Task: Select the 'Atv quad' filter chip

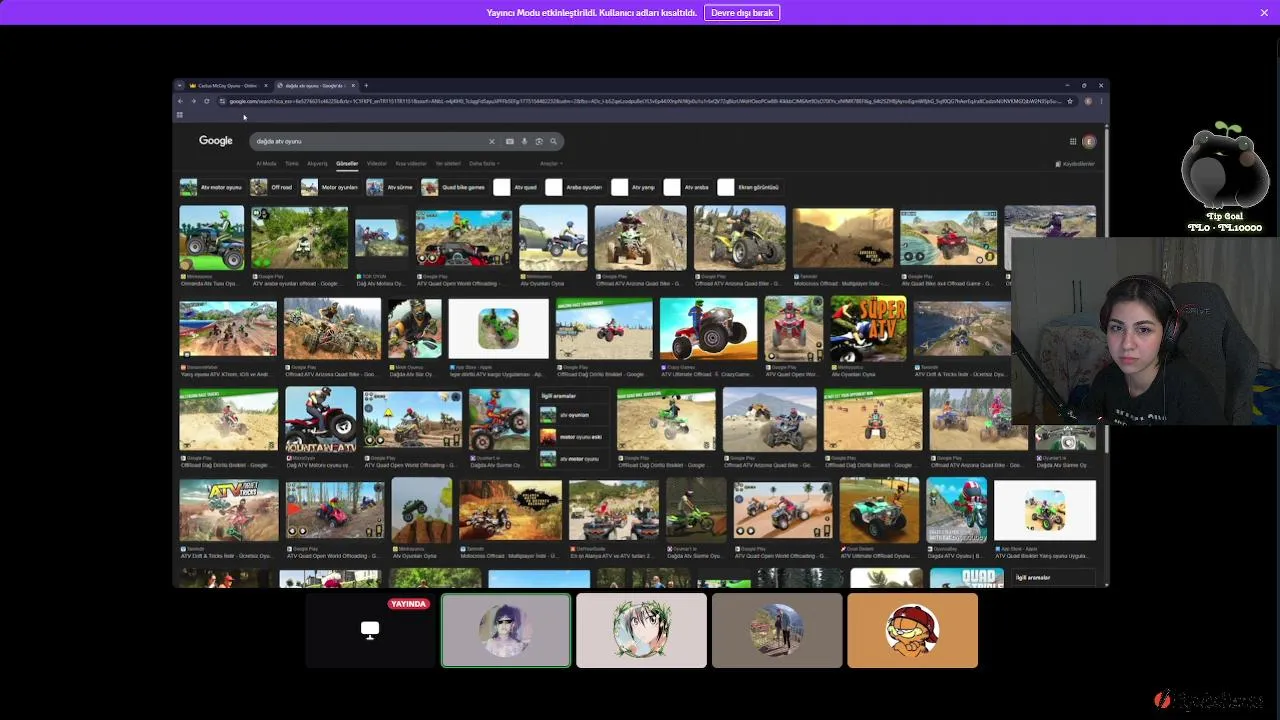Action: point(516,187)
